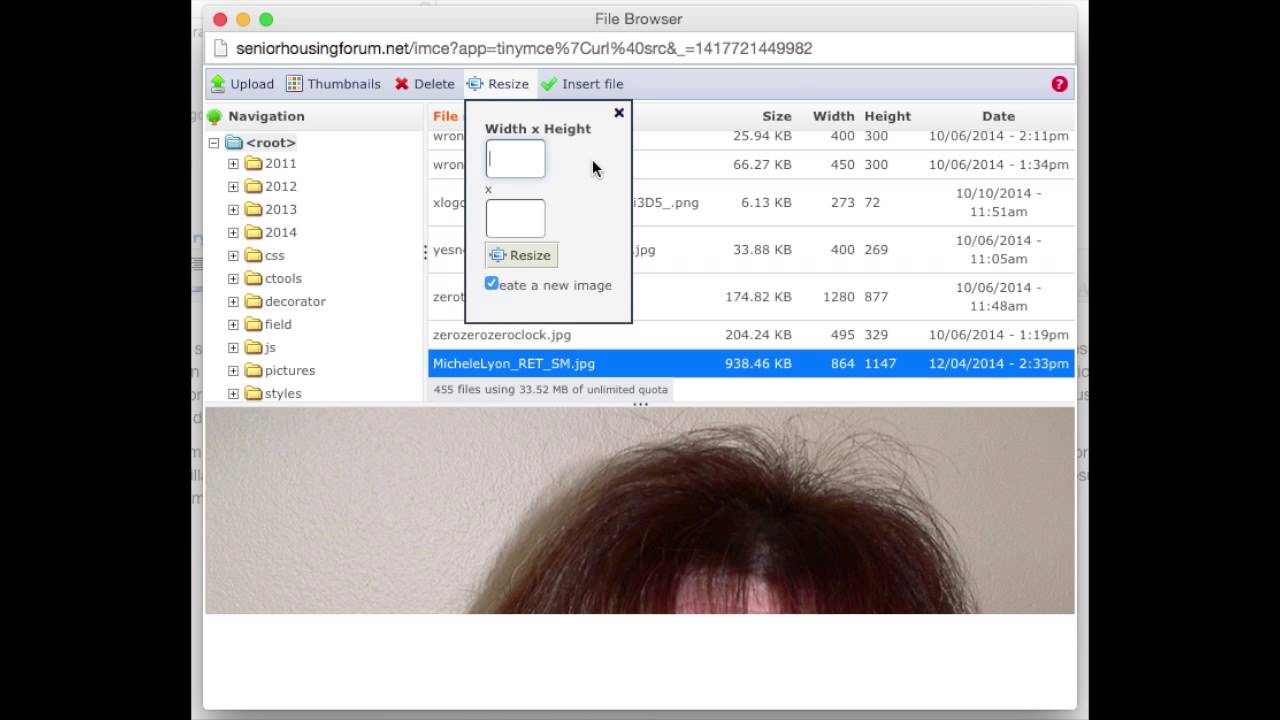
Task: Expand the 2014 folder
Action: click(233, 233)
